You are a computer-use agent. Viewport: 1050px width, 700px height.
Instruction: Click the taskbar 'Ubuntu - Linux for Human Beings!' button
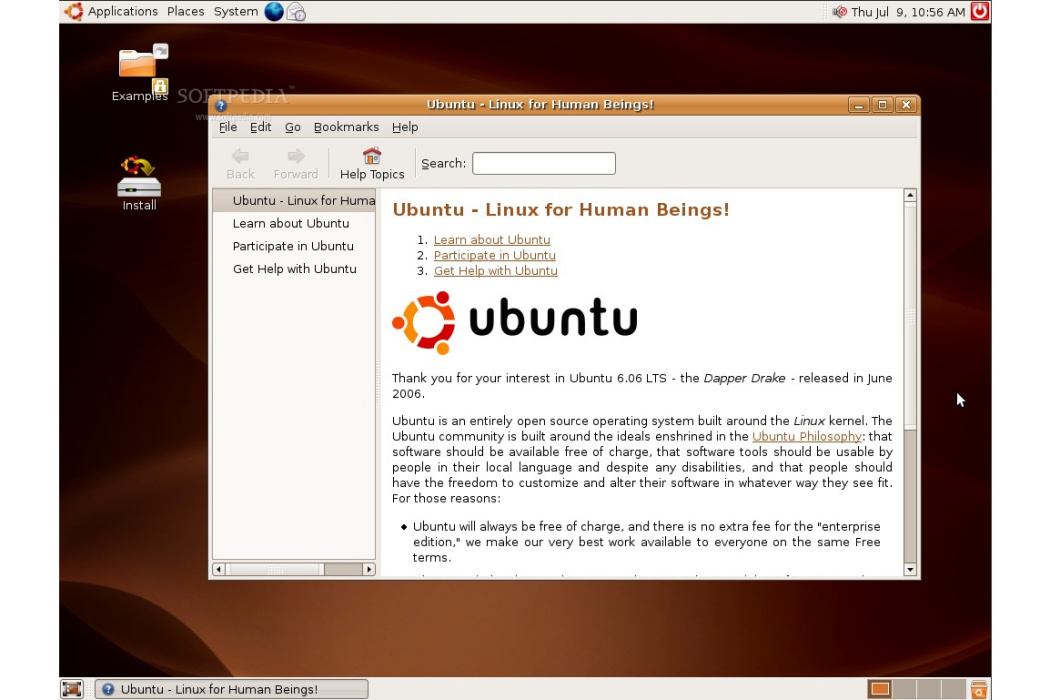[x=232, y=689]
